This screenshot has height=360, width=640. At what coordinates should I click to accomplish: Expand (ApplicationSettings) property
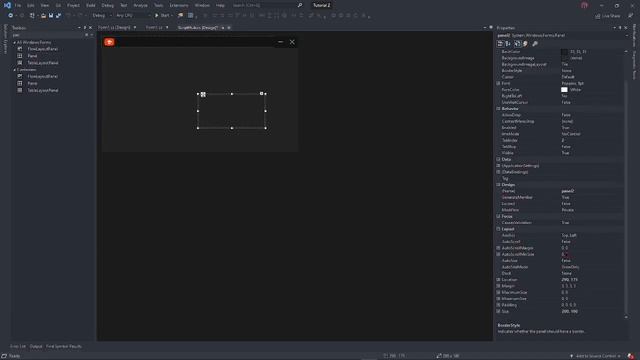[x=498, y=166]
